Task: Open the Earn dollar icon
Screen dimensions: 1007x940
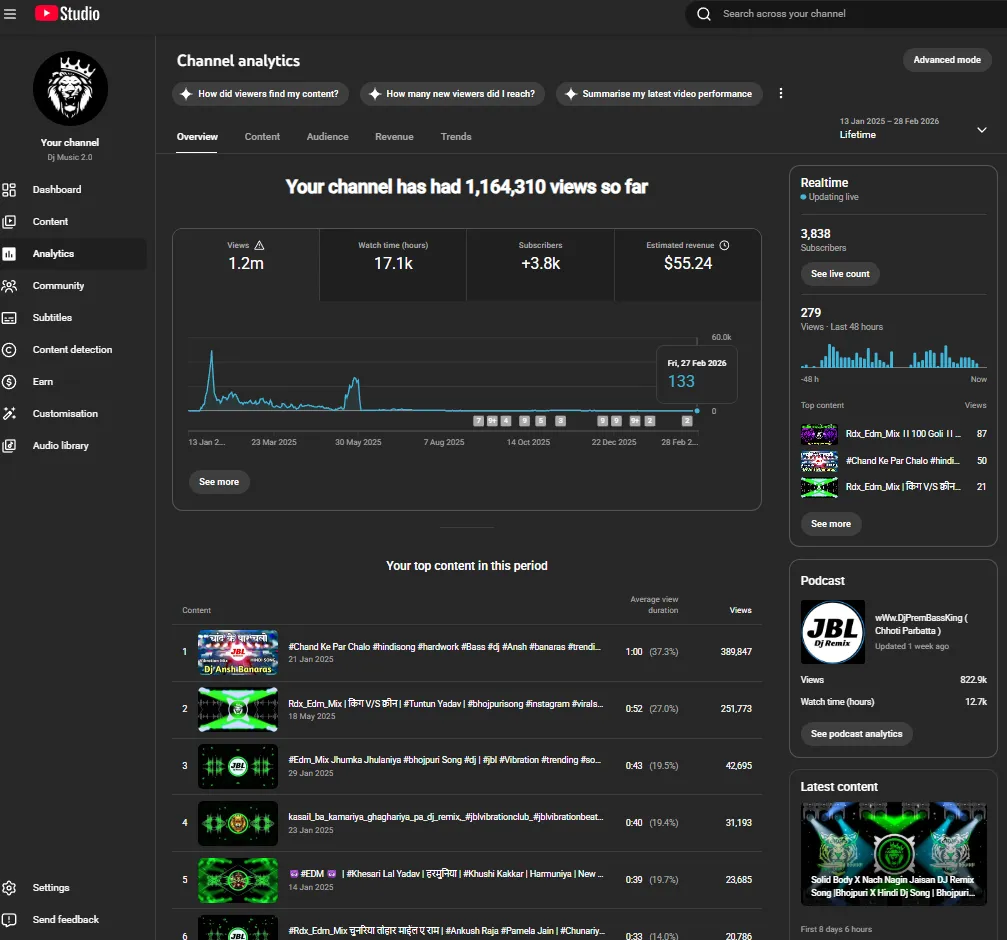Action: (9, 382)
